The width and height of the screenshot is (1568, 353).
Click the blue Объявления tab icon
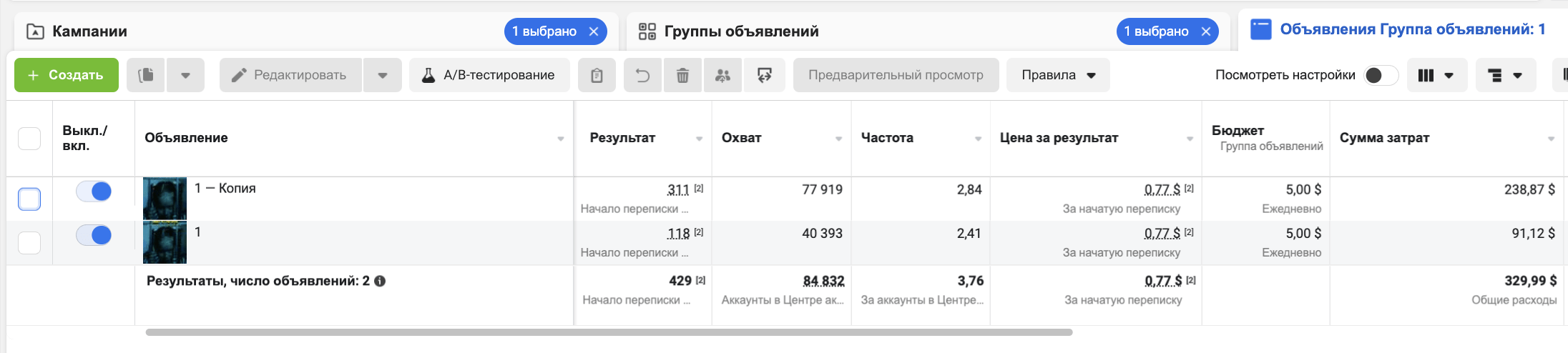tap(1260, 29)
